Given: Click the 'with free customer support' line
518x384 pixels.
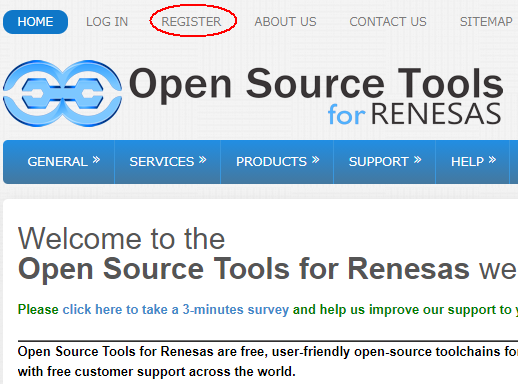Looking at the screenshot, I should point(157,371).
